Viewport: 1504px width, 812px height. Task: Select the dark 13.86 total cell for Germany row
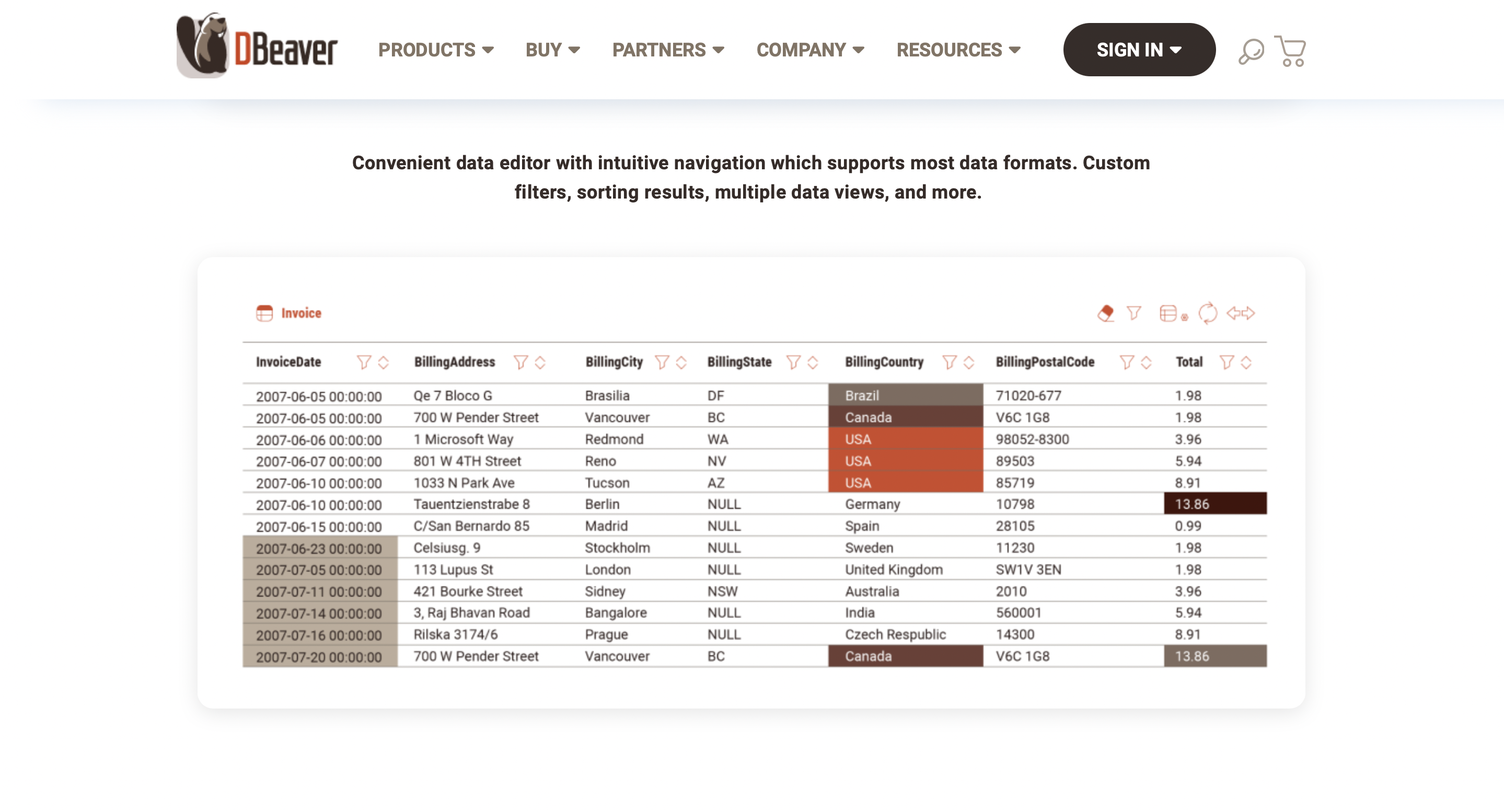pos(1215,504)
